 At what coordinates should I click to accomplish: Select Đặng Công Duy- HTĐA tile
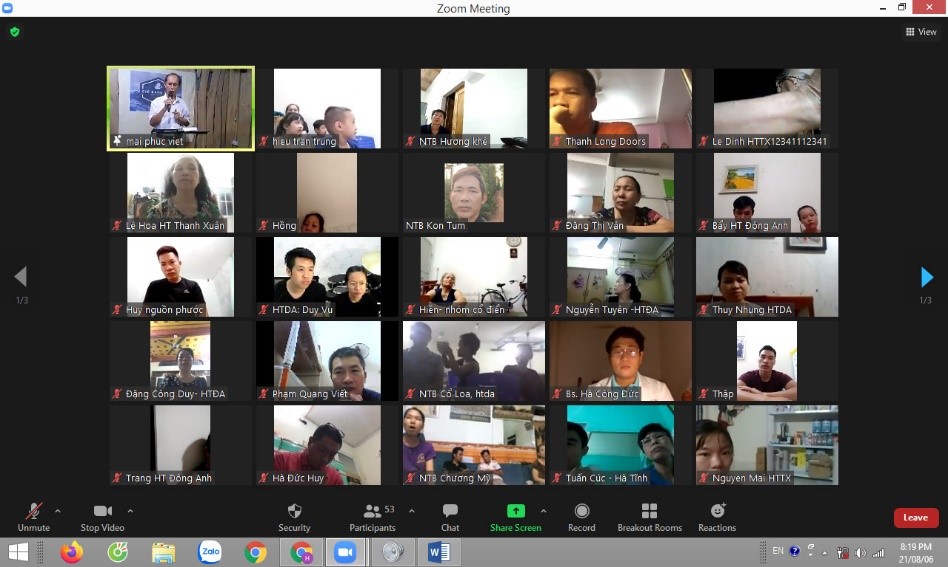[181, 361]
